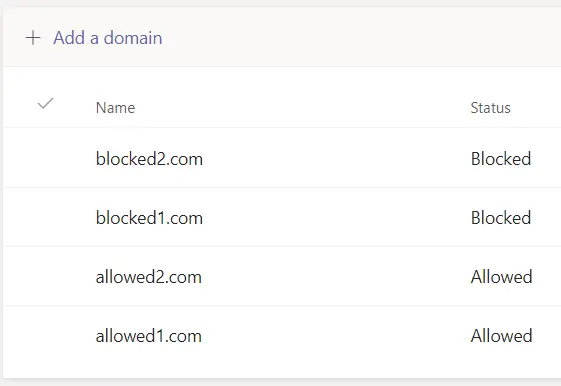Sort by the Name column header

click(x=115, y=108)
